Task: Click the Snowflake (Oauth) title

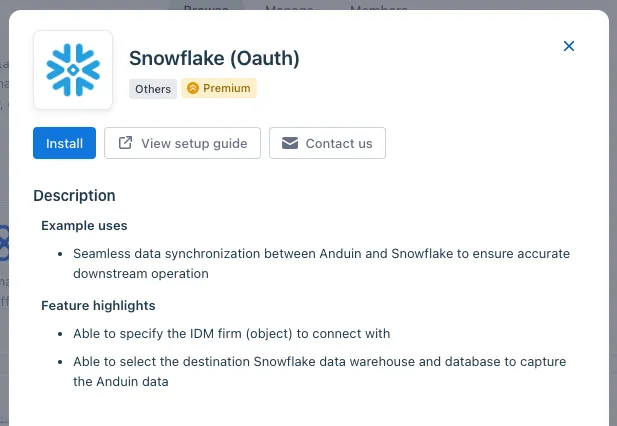Action: [x=214, y=58]
